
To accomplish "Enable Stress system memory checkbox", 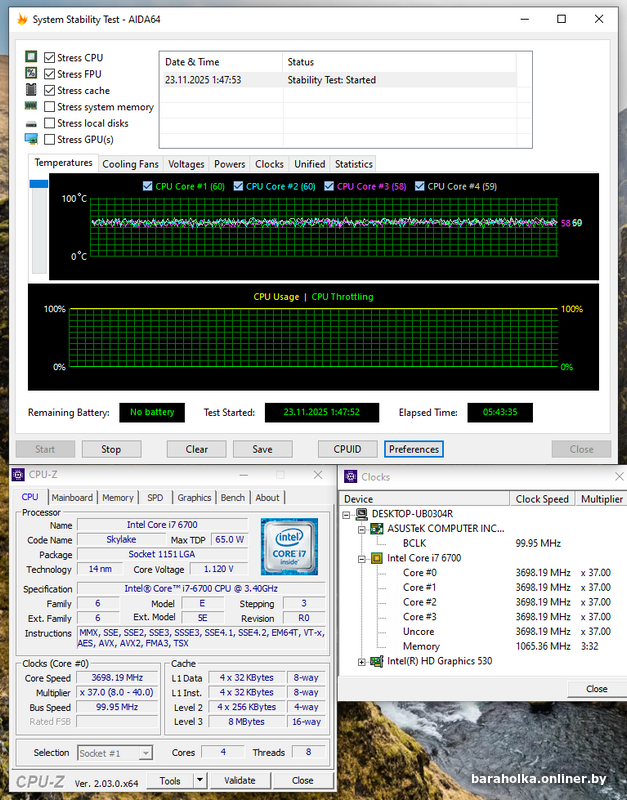I will 49,107.
